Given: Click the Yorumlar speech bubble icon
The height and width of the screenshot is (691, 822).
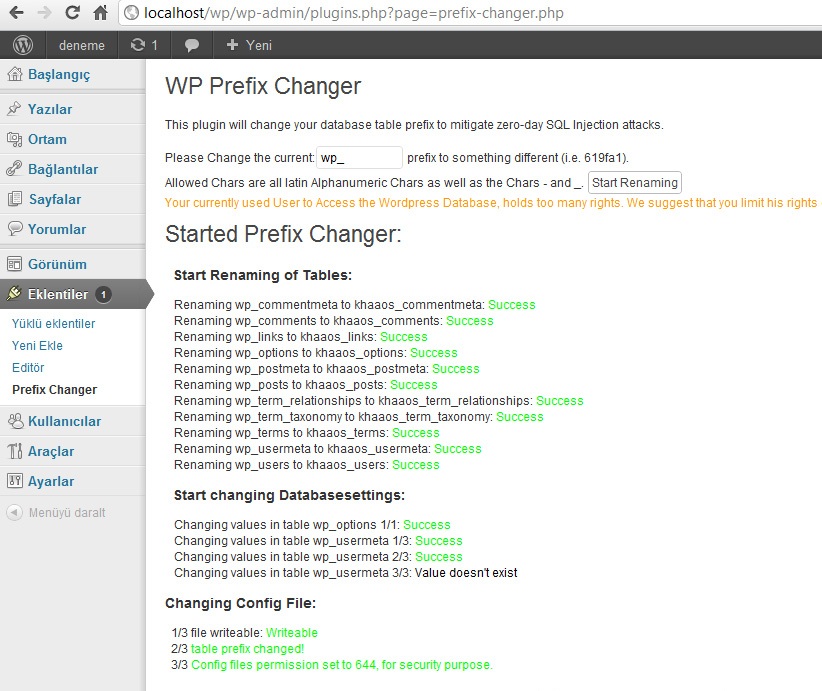Looking at the screenshot, I should coord(15,229).
